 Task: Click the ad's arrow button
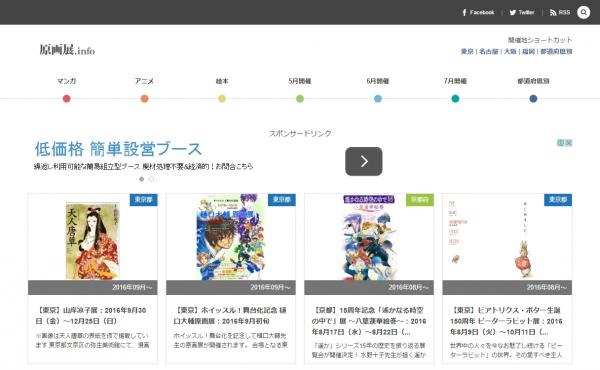(364, 161)
